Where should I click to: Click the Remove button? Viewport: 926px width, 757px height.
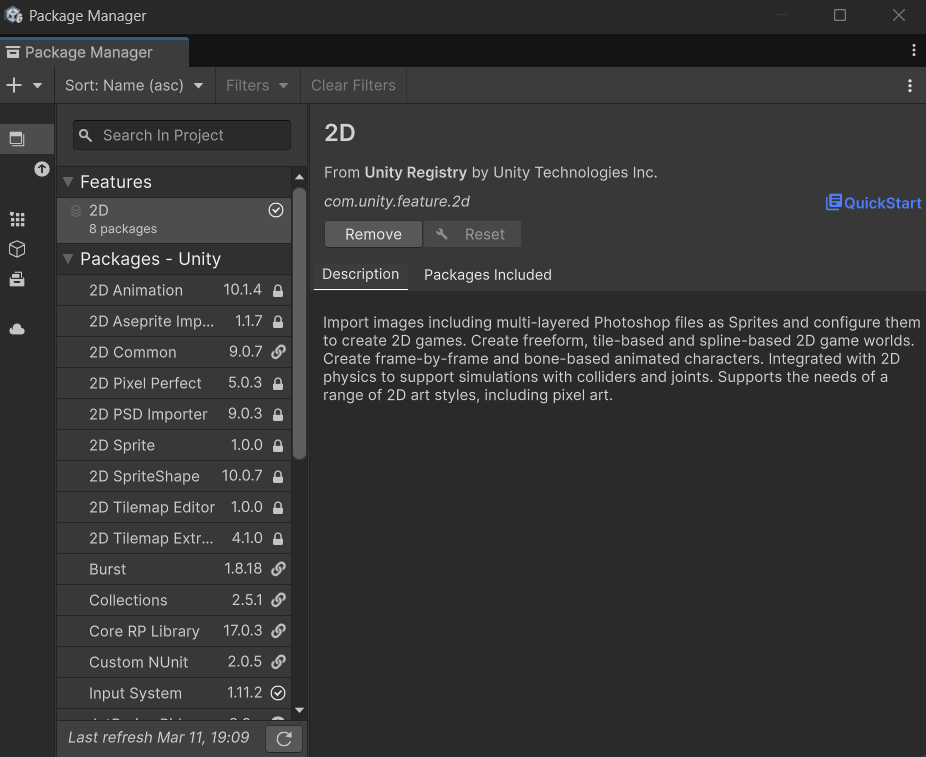pos(373,234)
